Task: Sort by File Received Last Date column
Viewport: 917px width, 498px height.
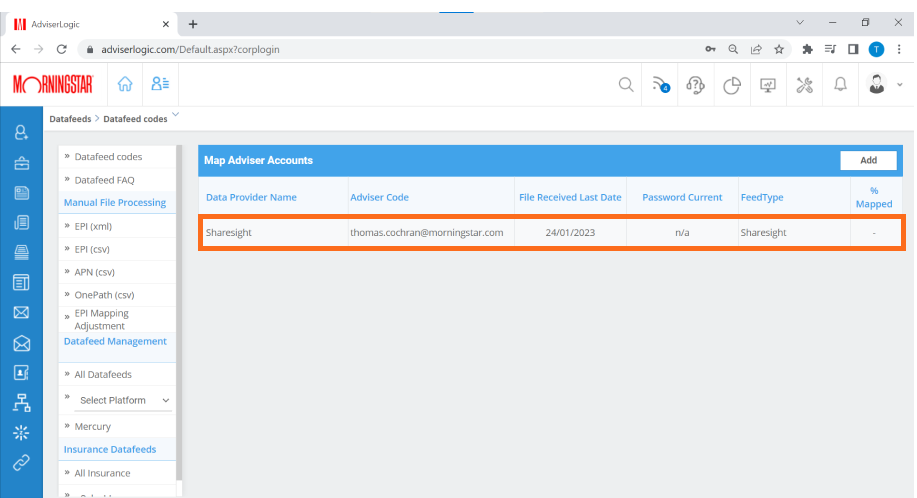Action: tap(570, 197)
